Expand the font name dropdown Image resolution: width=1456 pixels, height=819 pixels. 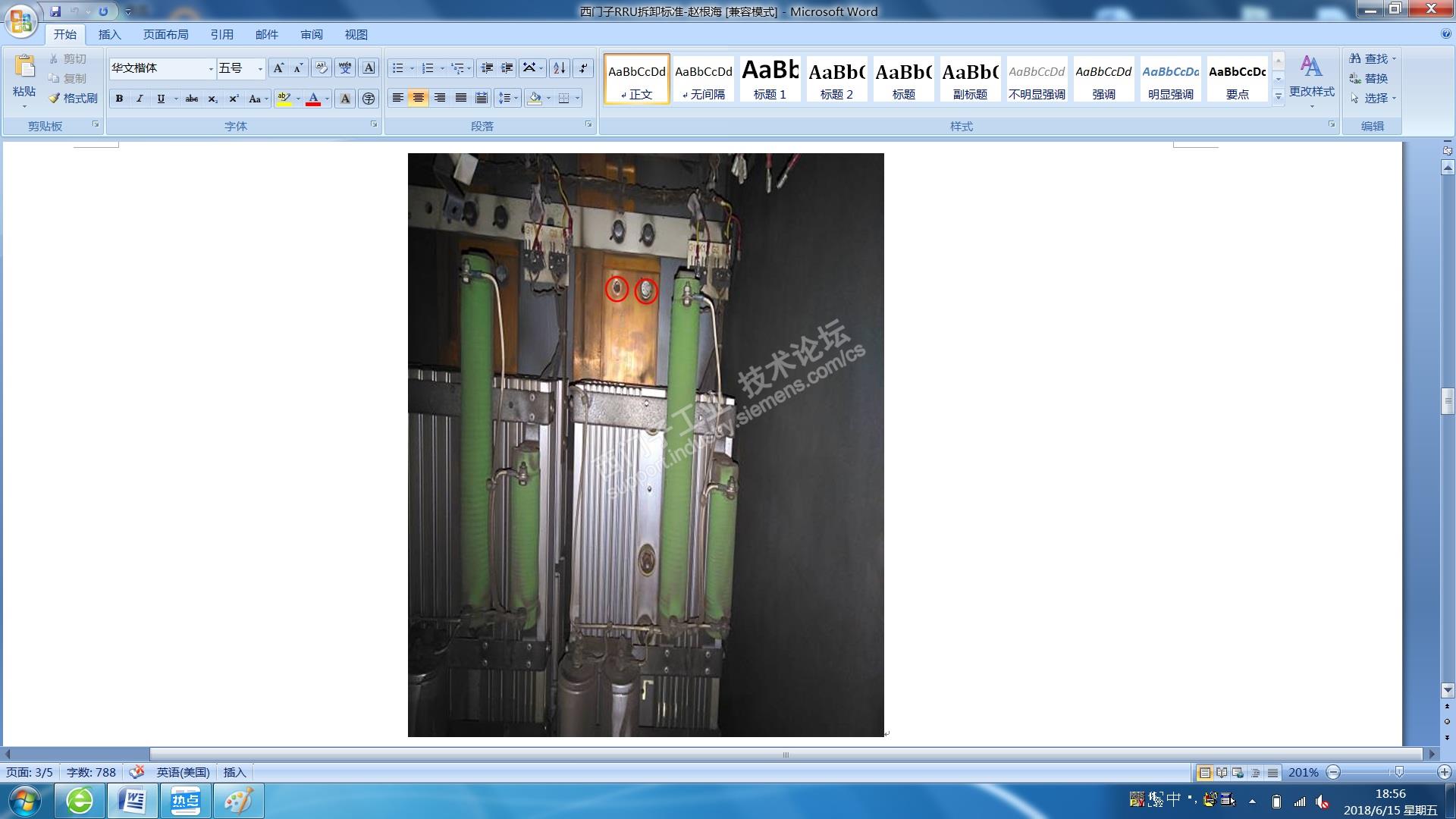pos(211,69)
